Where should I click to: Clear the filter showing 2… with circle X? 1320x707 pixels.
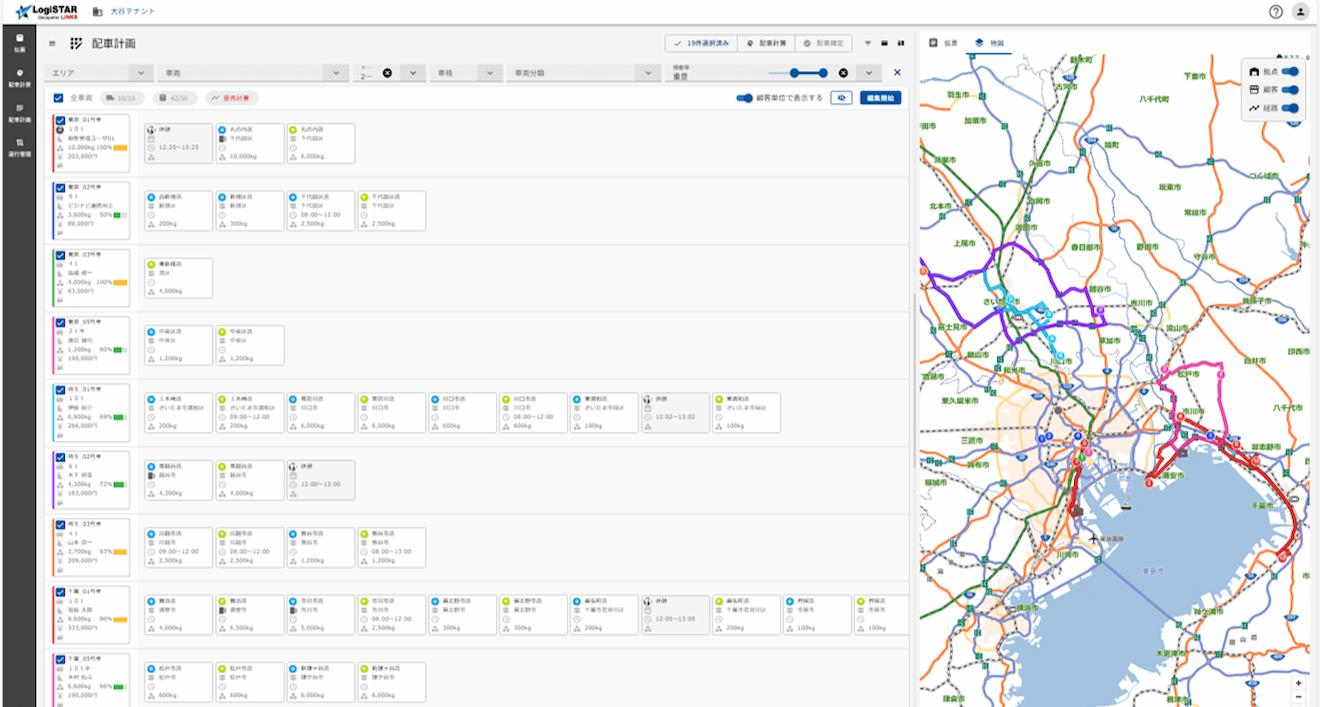pos(387,73)
